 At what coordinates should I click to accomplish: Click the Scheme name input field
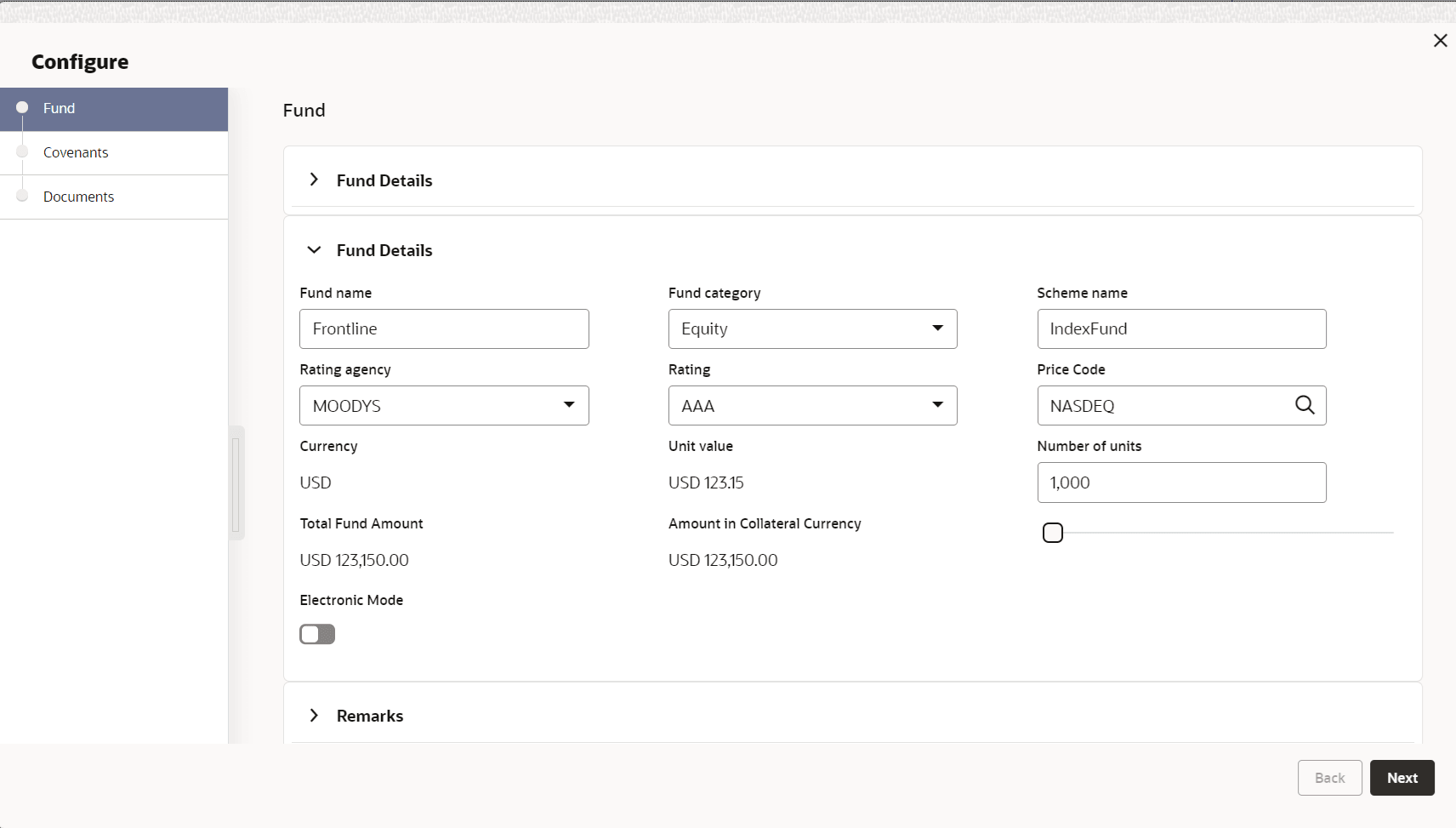pos(1181,328)
